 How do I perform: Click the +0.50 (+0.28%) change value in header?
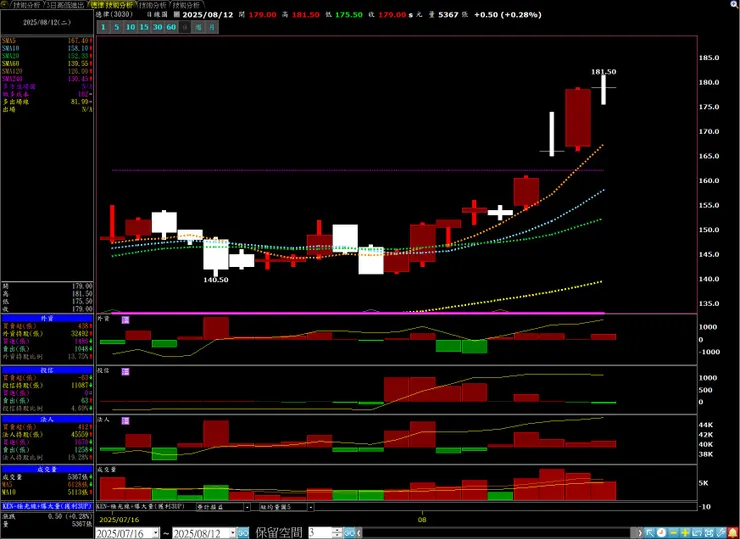[508, 15]
